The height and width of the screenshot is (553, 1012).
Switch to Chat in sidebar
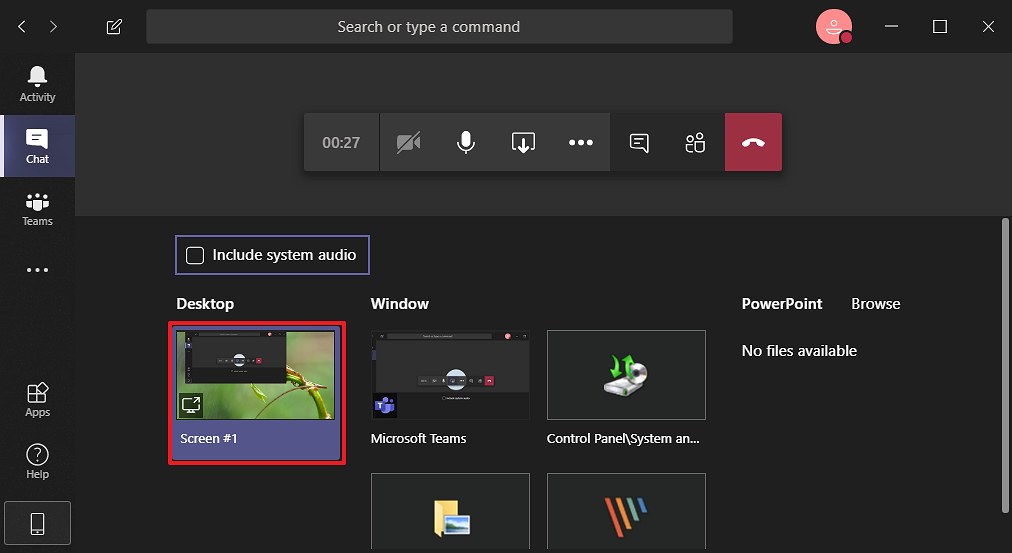[x=37, y=146]
